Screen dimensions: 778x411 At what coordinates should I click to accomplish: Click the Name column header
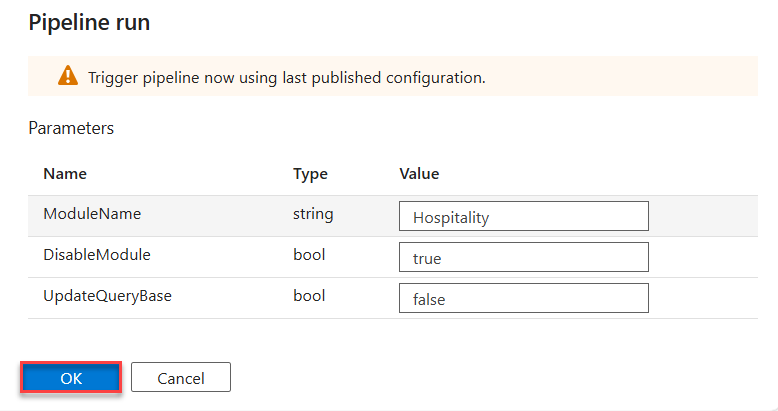(65, 174)
